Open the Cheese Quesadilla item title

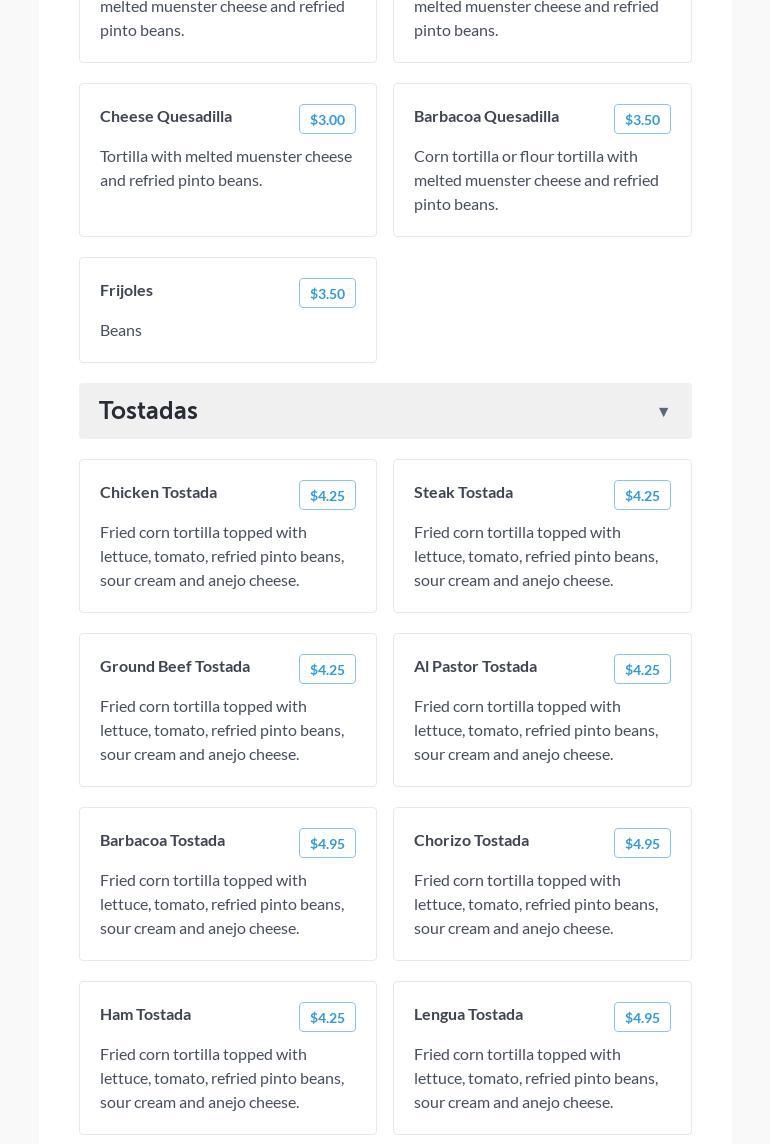(x=166, y=117)
